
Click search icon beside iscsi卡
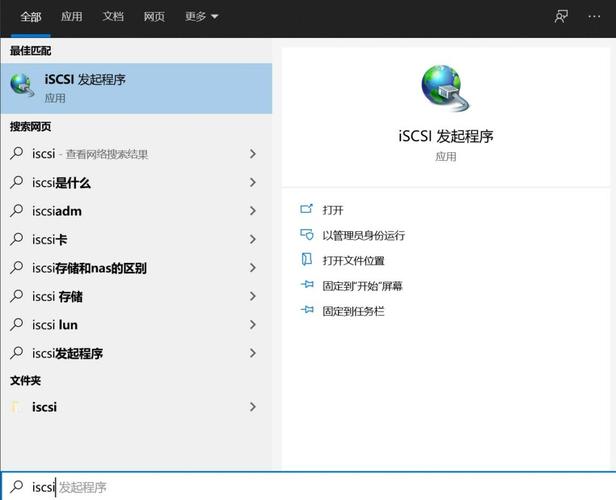pos(16,239)
